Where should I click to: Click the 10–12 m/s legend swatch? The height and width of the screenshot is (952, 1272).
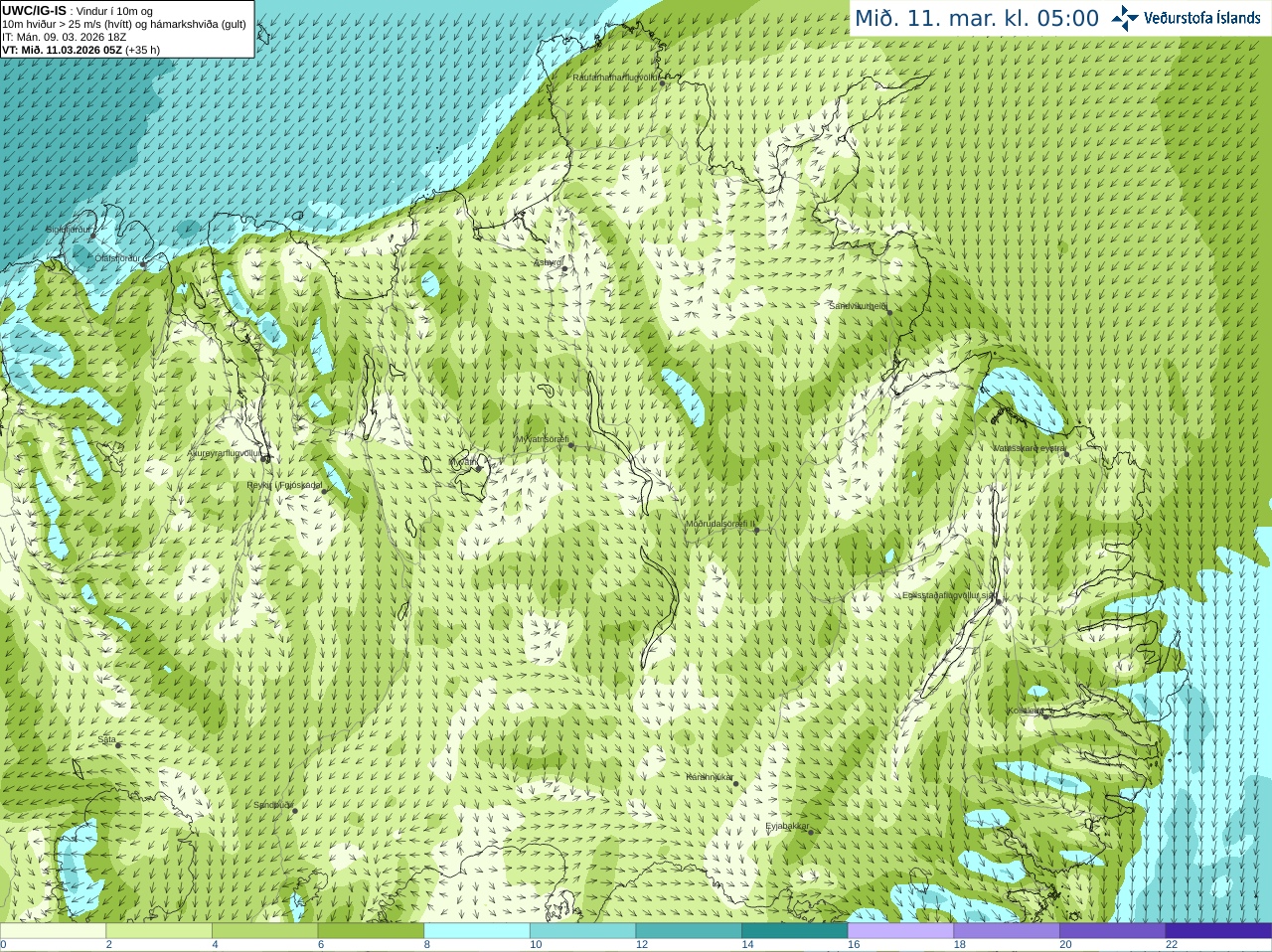(582, 931)
